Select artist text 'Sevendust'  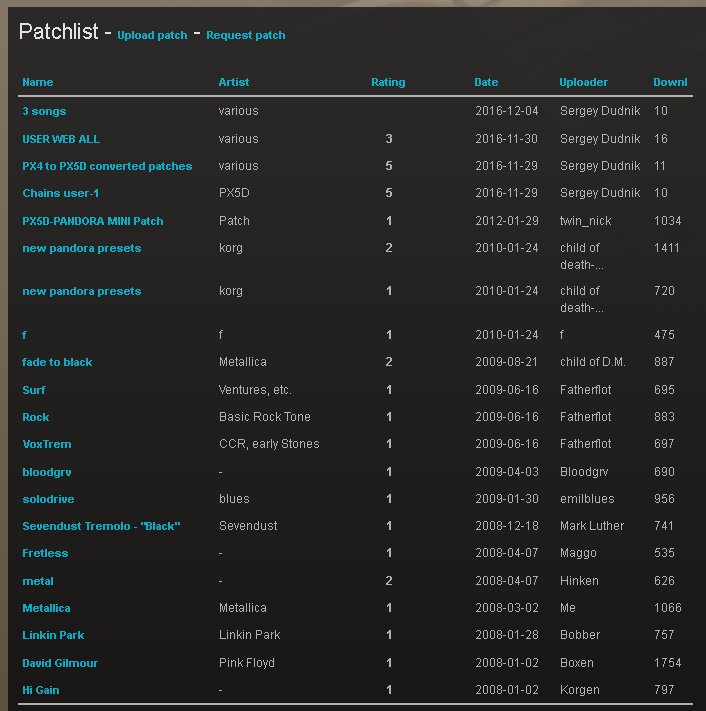[248, 526]
